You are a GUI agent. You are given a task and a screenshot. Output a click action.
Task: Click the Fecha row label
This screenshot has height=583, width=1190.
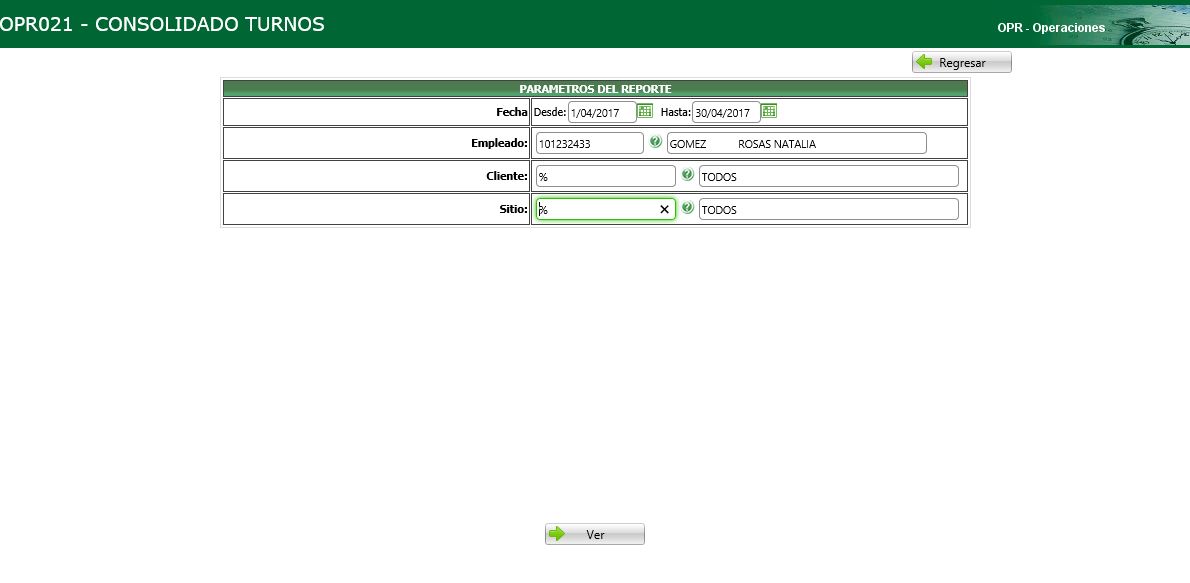512,112
